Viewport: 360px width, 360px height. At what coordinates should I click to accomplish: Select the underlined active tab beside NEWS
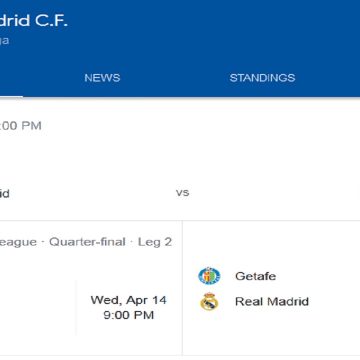point(11,78)
